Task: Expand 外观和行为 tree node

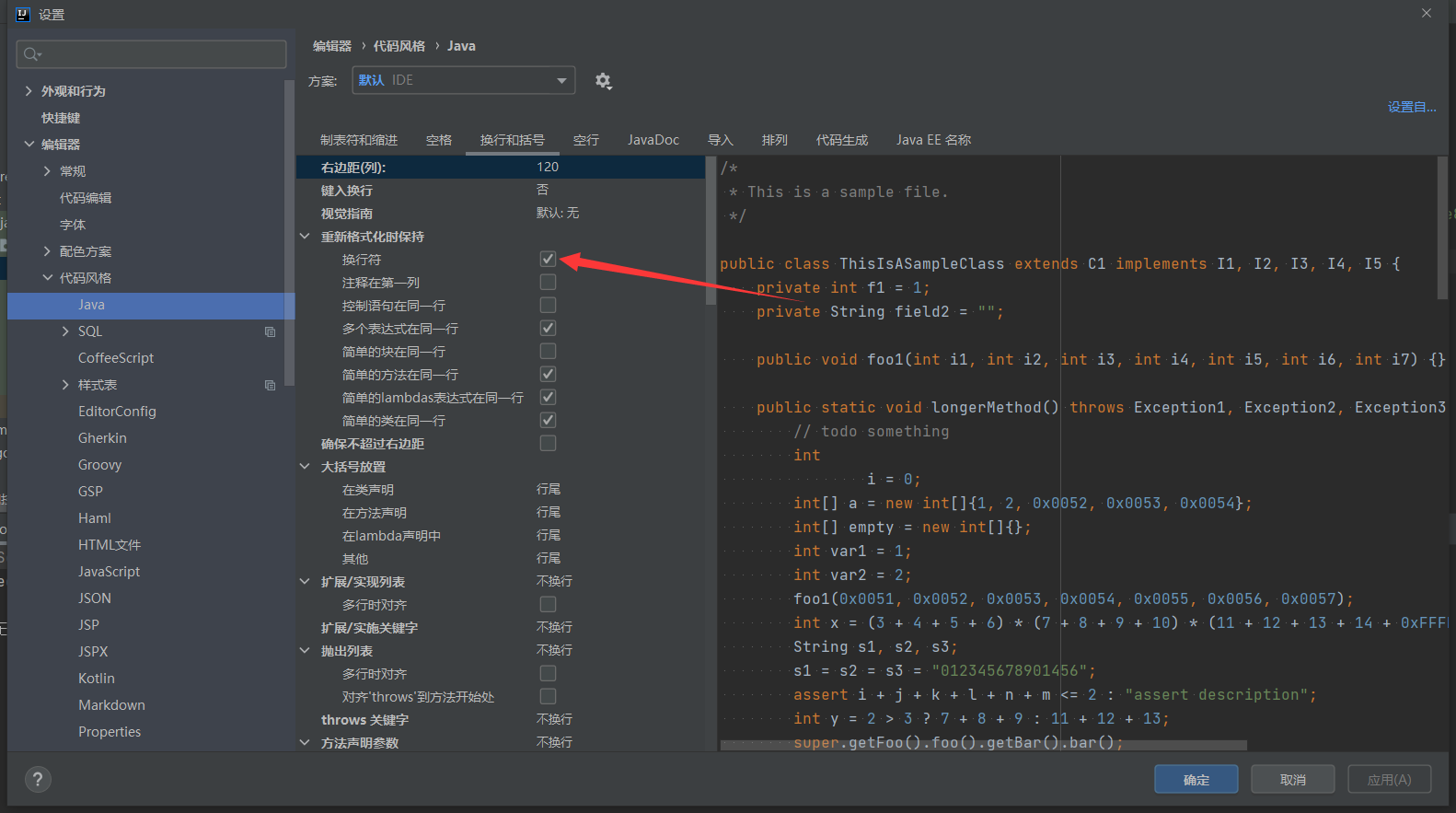Action: pos(29,91)
